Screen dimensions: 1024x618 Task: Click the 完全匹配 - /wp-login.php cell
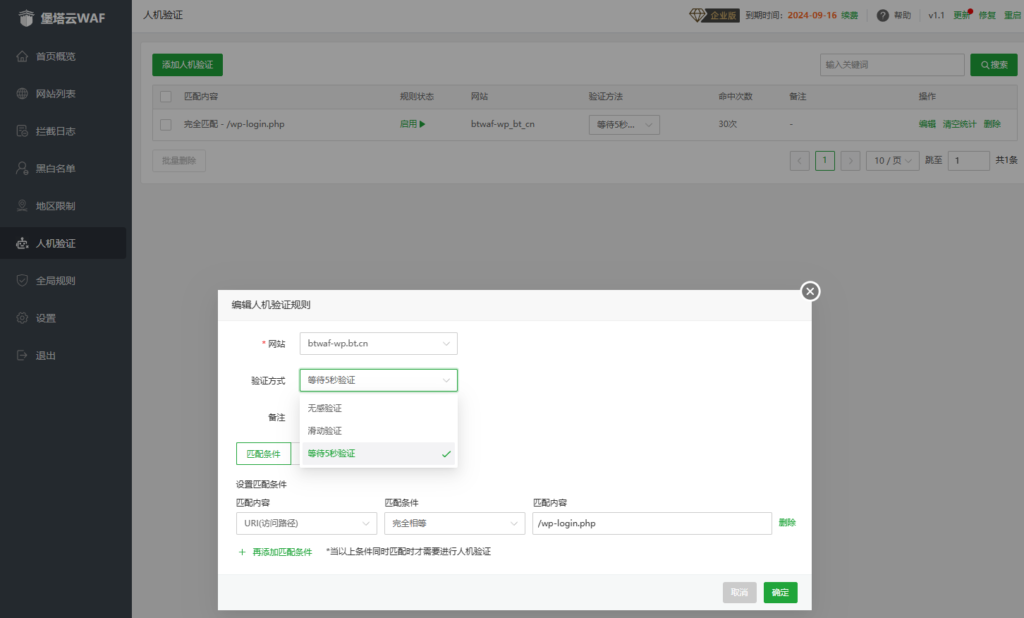point(234,124)
